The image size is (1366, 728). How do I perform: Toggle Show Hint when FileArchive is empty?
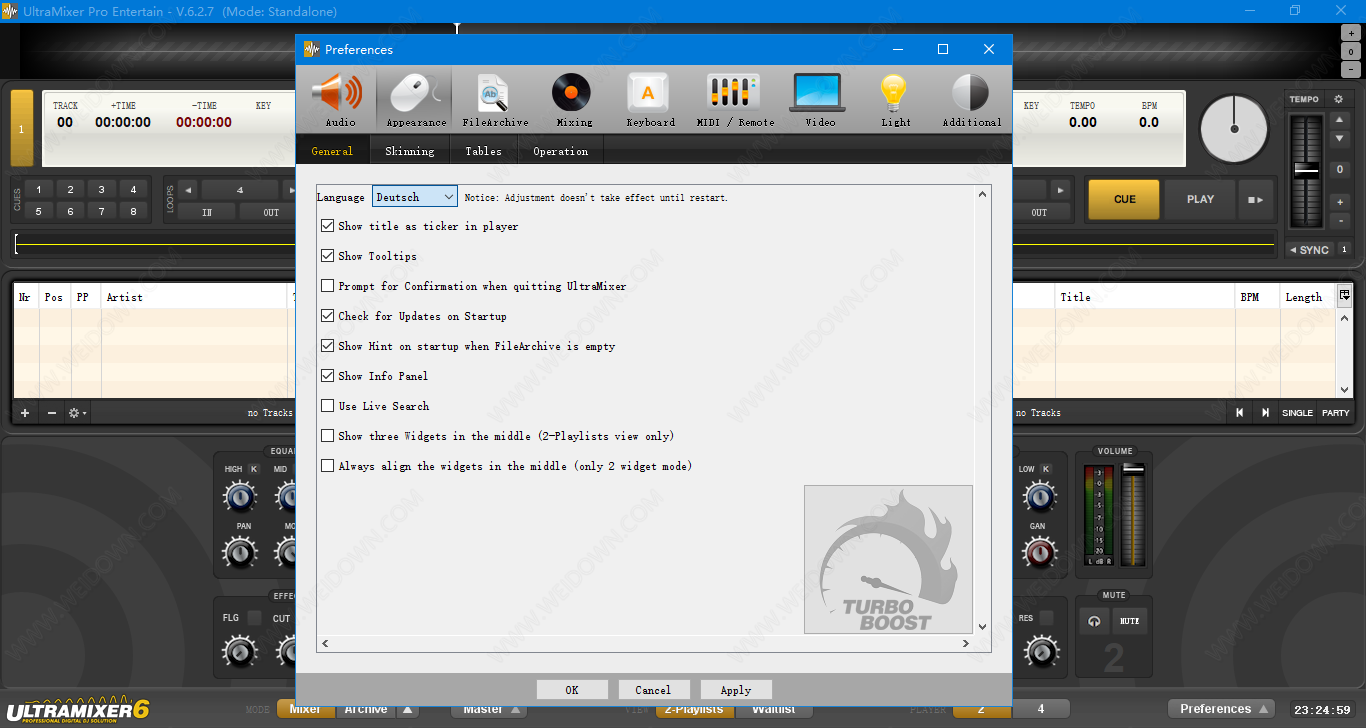(327, 346)
